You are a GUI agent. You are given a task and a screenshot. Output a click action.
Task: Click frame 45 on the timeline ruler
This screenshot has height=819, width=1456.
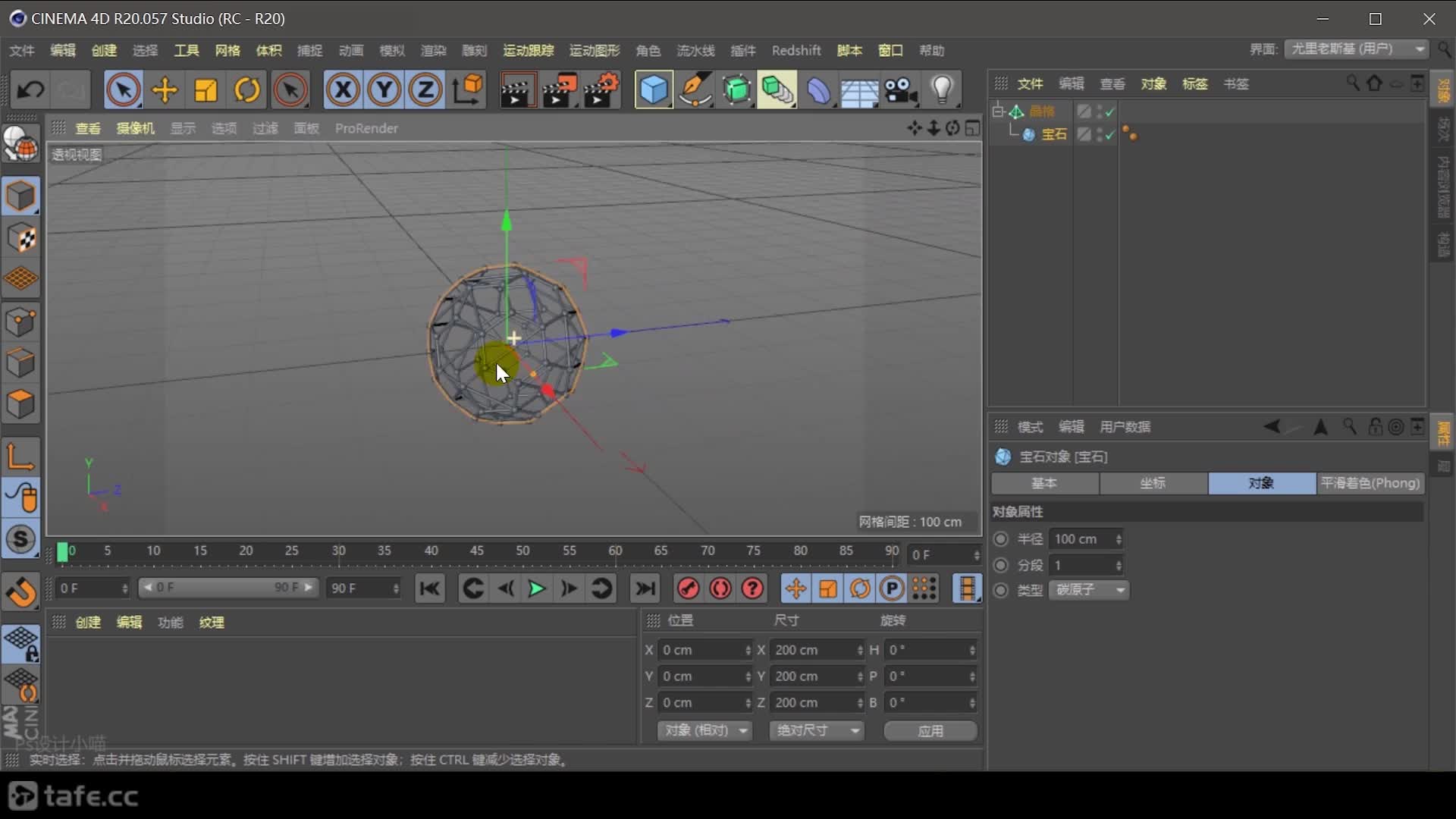(x=477, y=551)
